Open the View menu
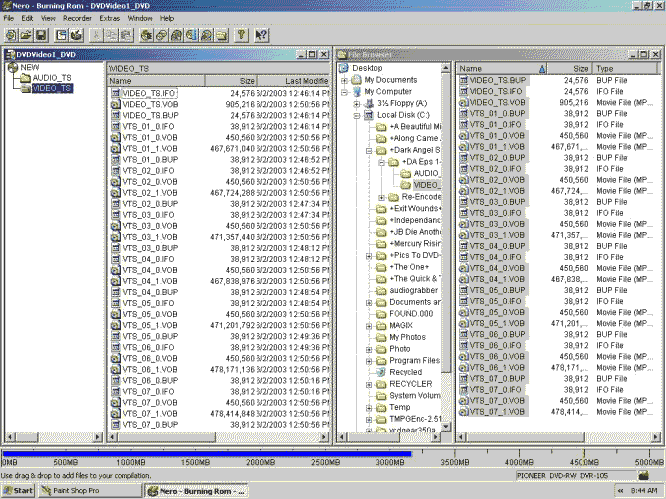666x499 pixels. [x=48, y=18]
